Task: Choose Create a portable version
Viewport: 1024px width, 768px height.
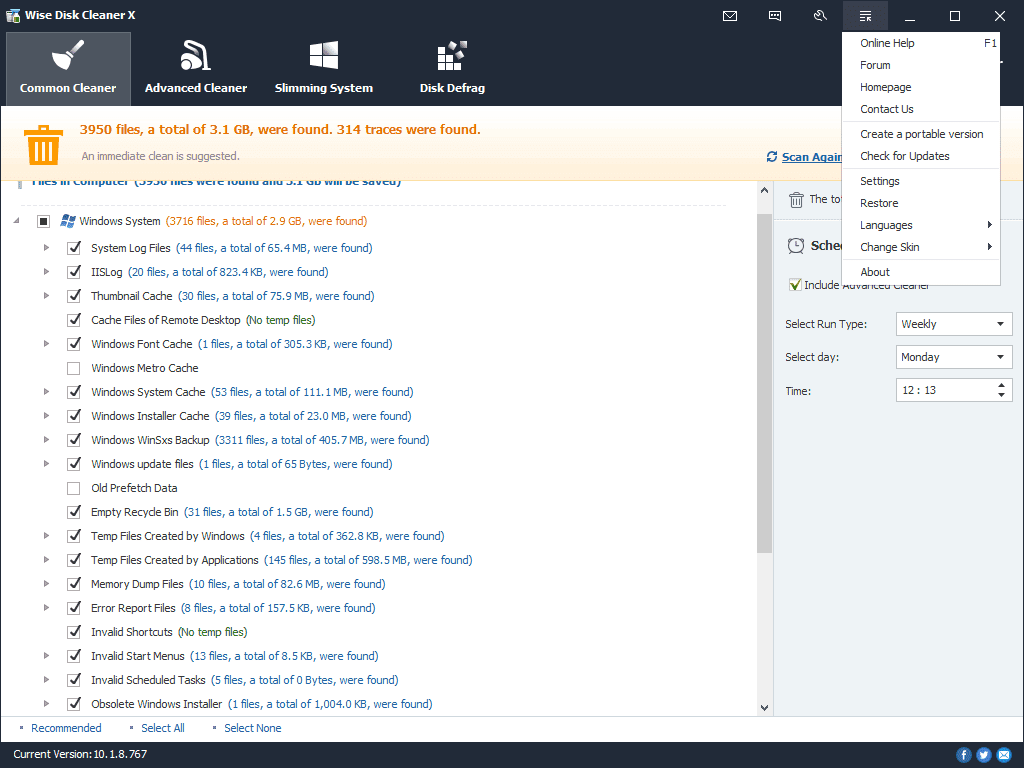Action: 921,134
